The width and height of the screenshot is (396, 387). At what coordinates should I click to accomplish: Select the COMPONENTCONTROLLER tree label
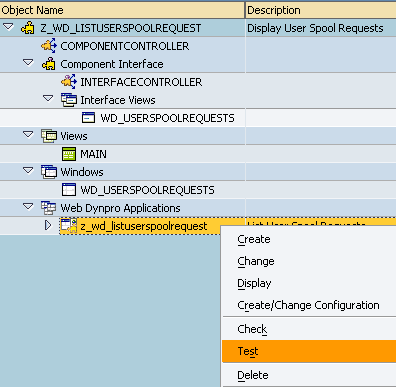(x=125, y=46)
